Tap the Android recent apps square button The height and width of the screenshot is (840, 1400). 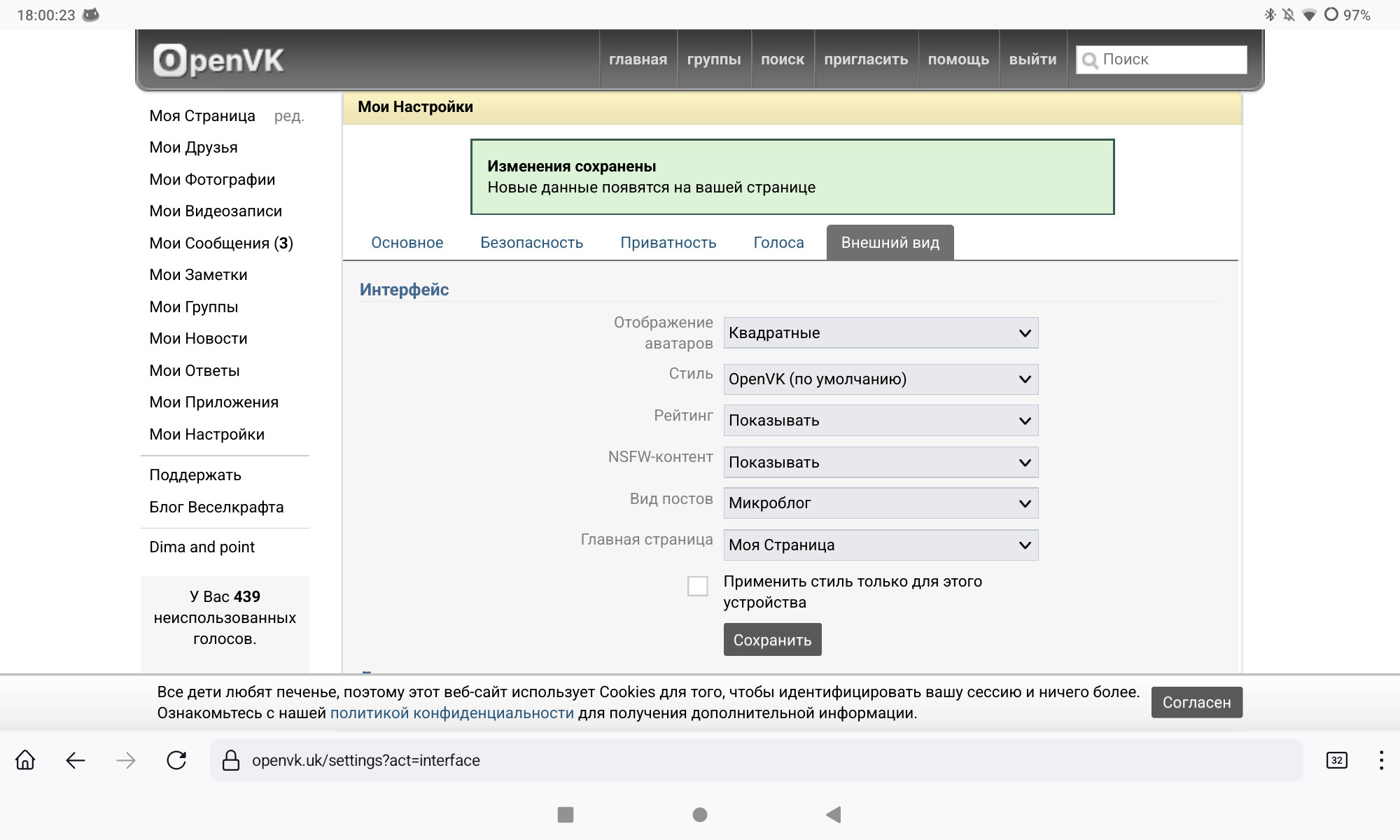tap(566, 815)
